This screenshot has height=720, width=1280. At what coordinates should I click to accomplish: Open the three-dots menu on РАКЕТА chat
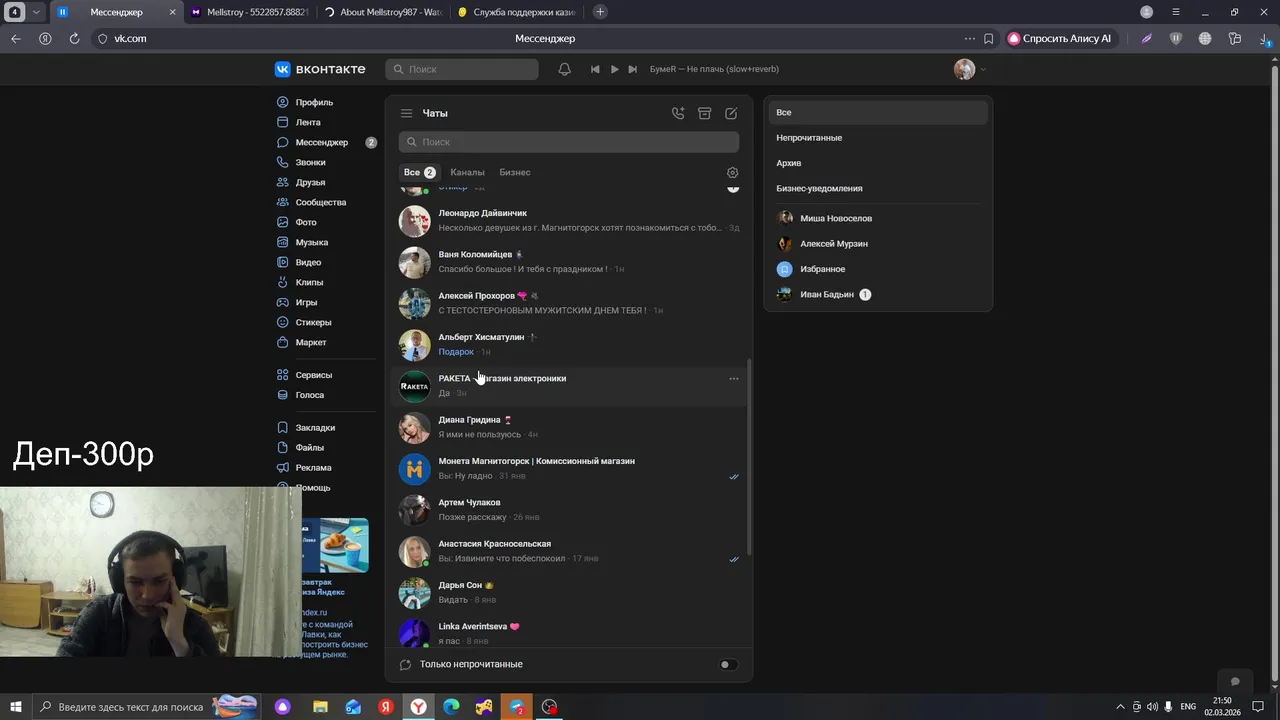[x=734, y=379]
